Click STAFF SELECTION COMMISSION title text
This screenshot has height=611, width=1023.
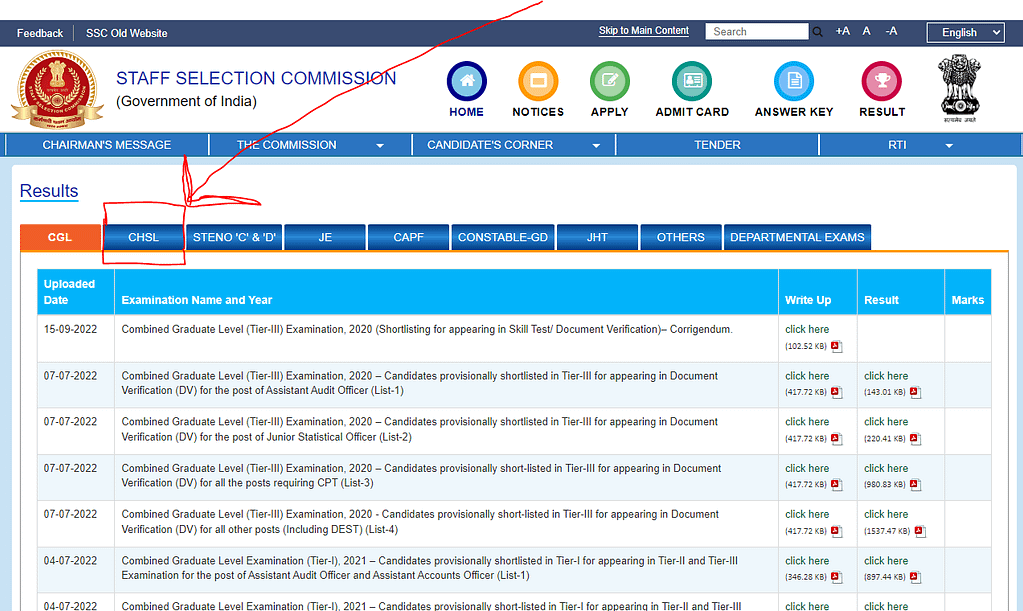256,78
